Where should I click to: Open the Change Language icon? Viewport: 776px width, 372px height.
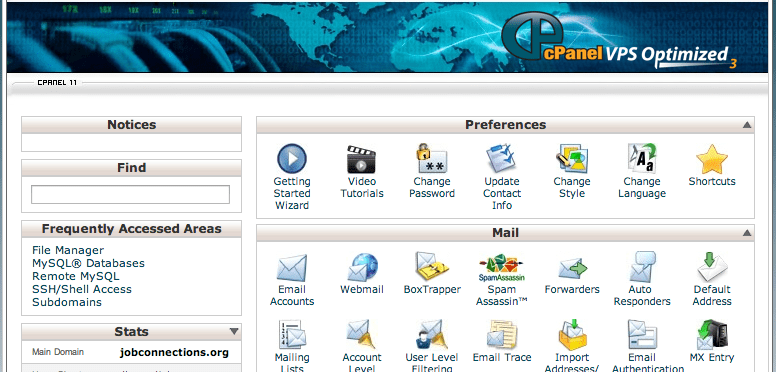click(x=641, y=159)
